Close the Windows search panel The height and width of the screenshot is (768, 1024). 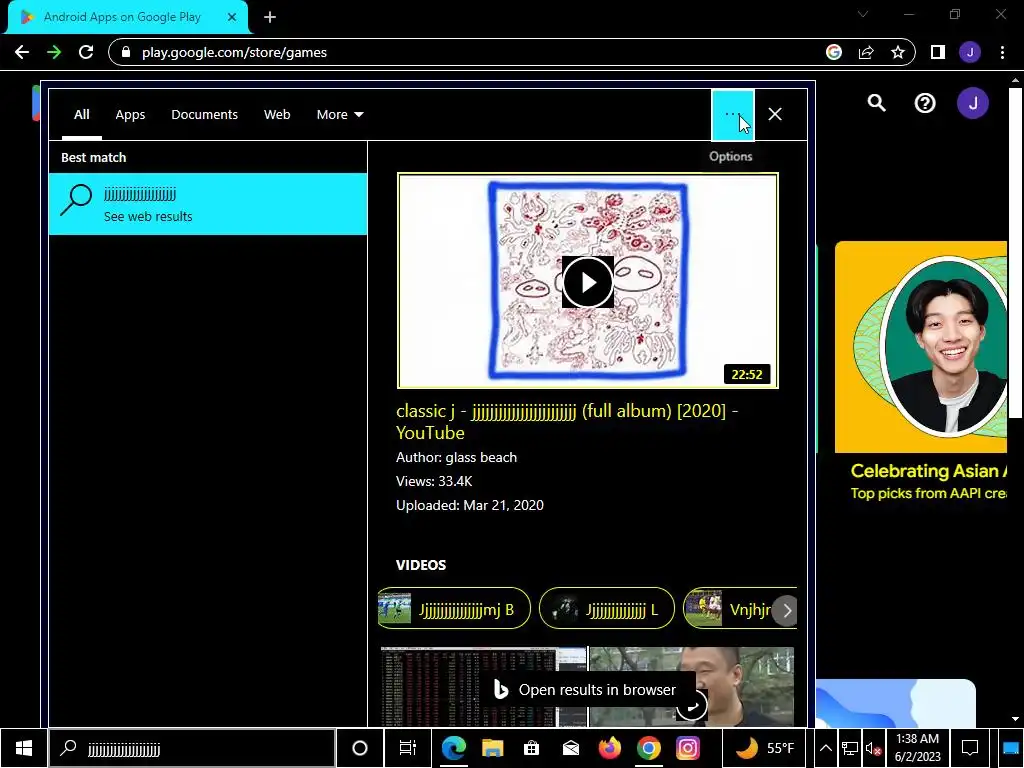coord(775,114)
